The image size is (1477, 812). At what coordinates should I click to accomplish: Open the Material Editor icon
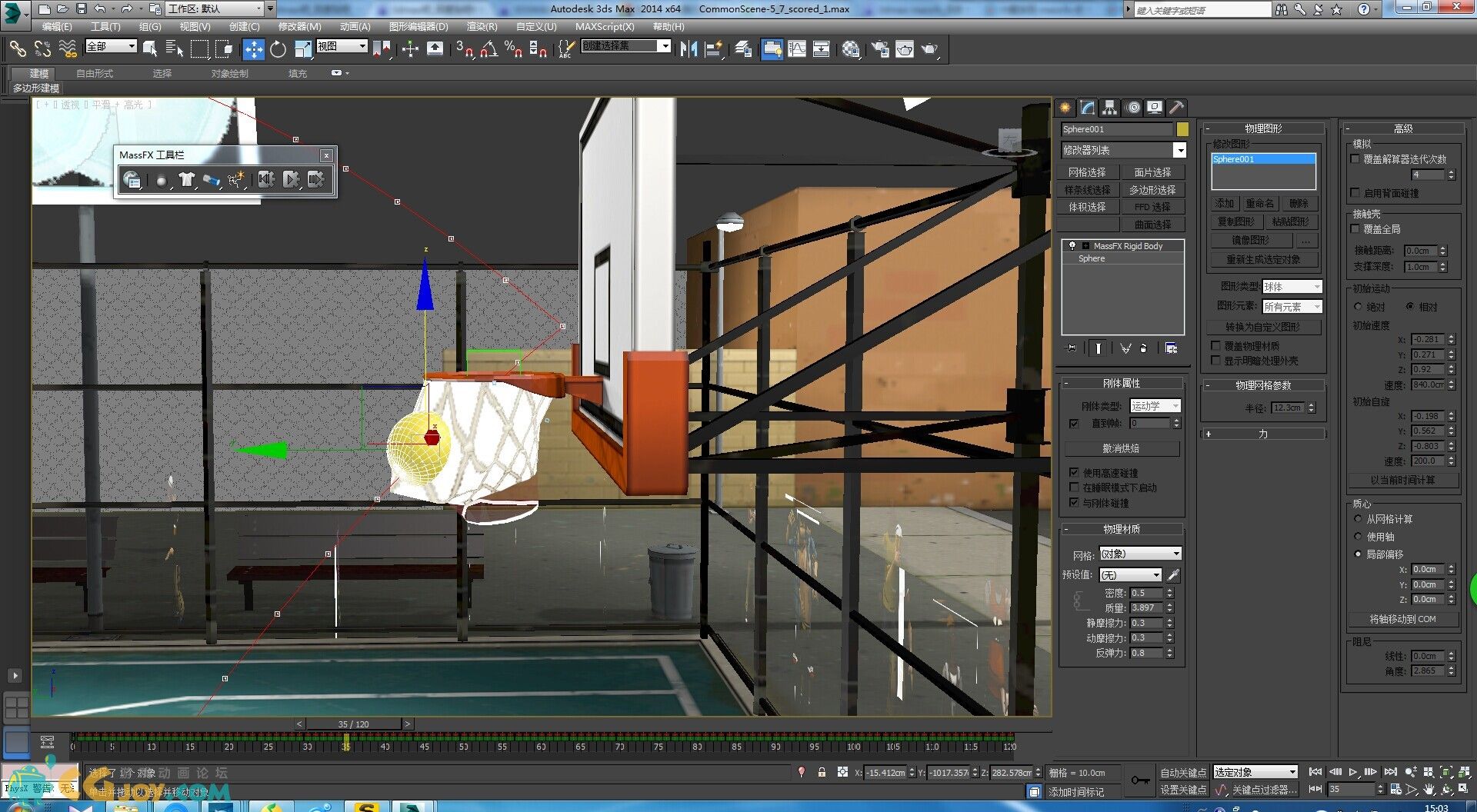click(x=850, y=49)
